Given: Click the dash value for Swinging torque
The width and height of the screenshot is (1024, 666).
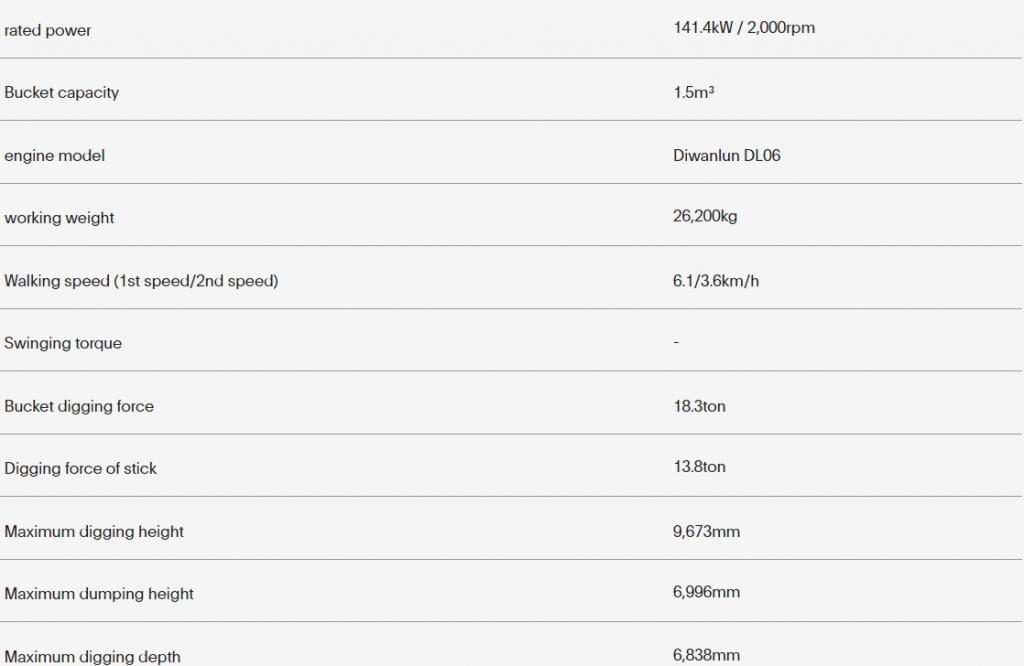Looking at the screenshot, I should pyautogui.click(x=677, y=341).
